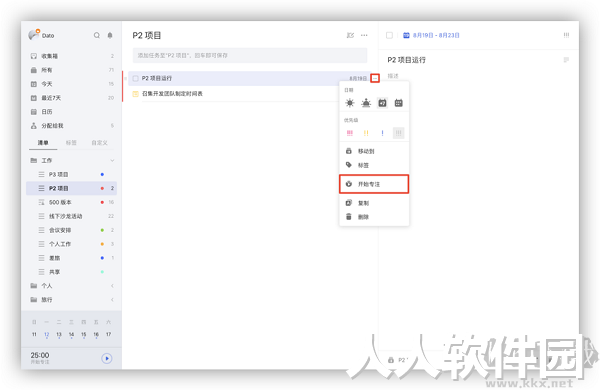Open search in the sidebar header
The image size is (600, 390).
coord(97,35)
